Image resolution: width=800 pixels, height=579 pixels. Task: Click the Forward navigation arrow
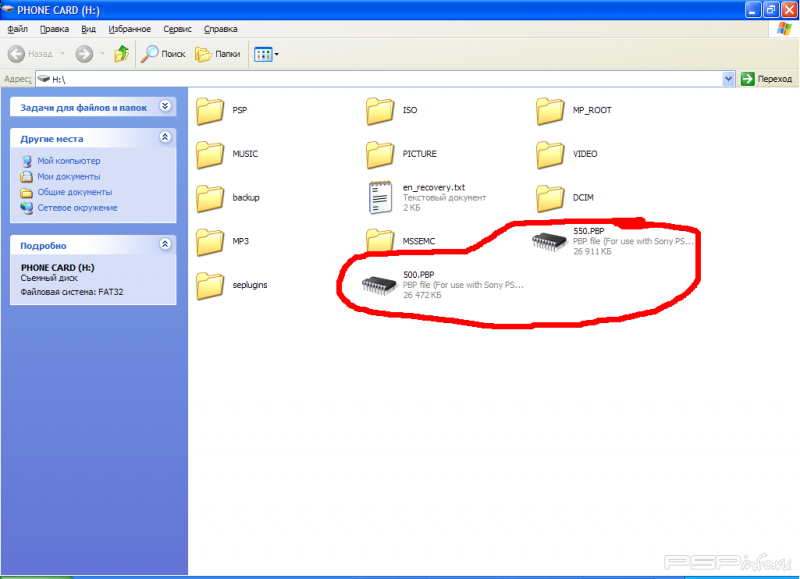tap(84, 54)
